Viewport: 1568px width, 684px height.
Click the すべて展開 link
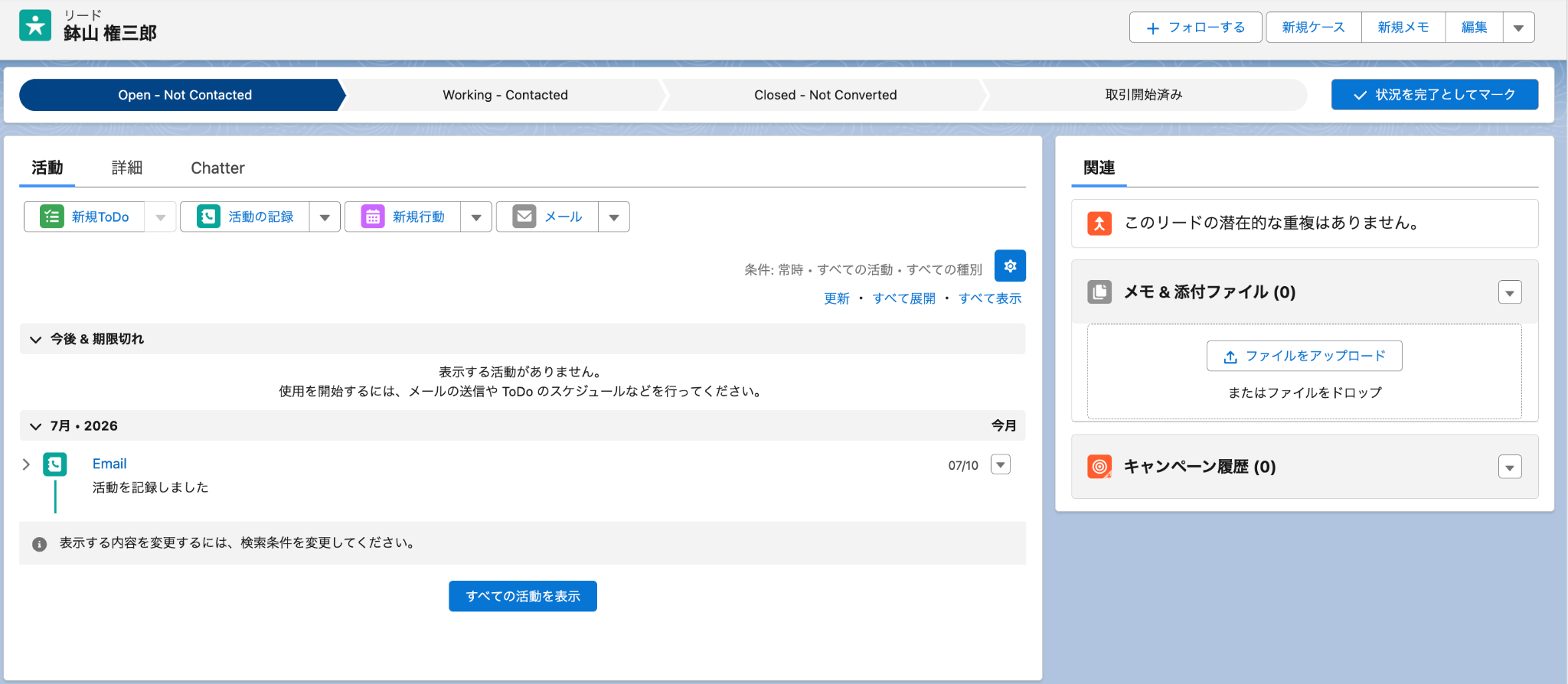coord(904,298)
